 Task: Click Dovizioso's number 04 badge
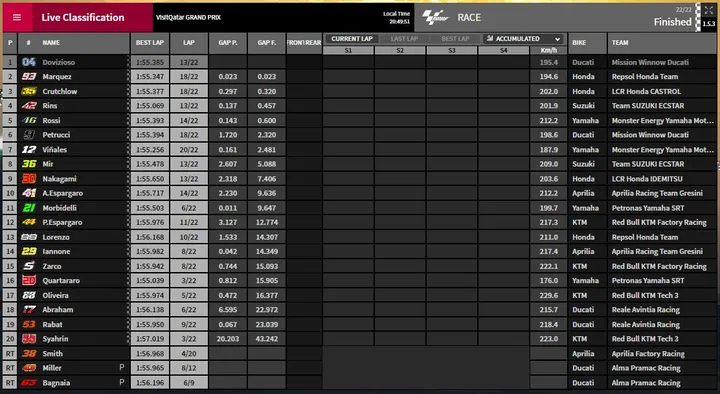[28, 62]
